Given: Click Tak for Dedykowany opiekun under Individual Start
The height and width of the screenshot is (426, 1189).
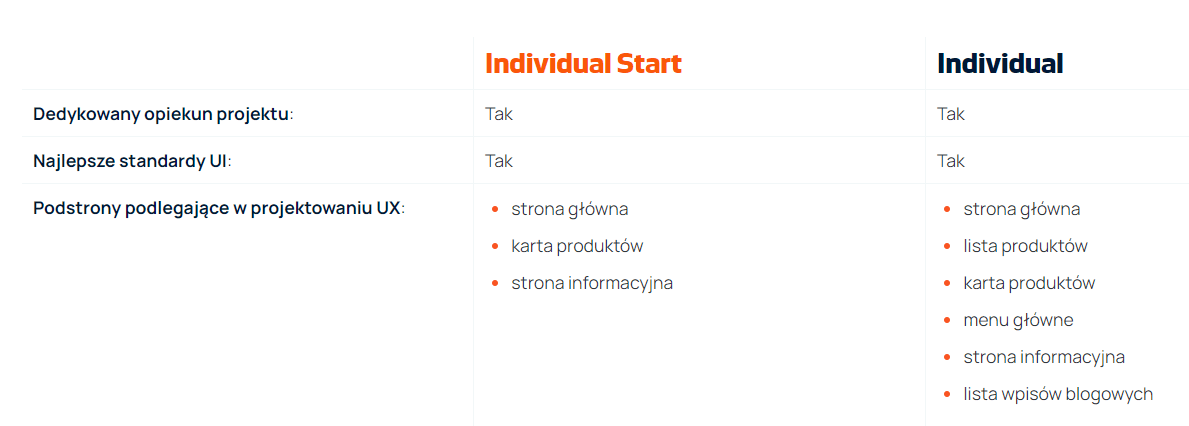Looking at the screenshot, I should (499, 114).
